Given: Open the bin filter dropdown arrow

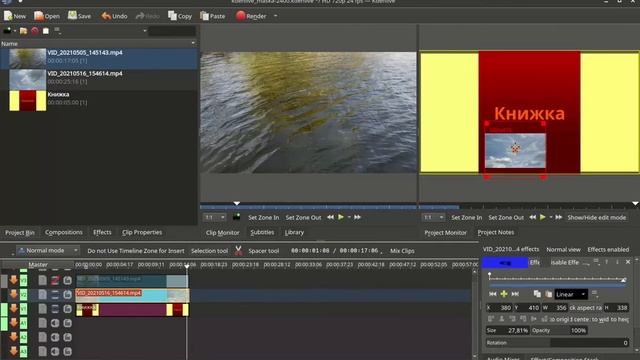Looking at the screenshot, I should 144,31.
